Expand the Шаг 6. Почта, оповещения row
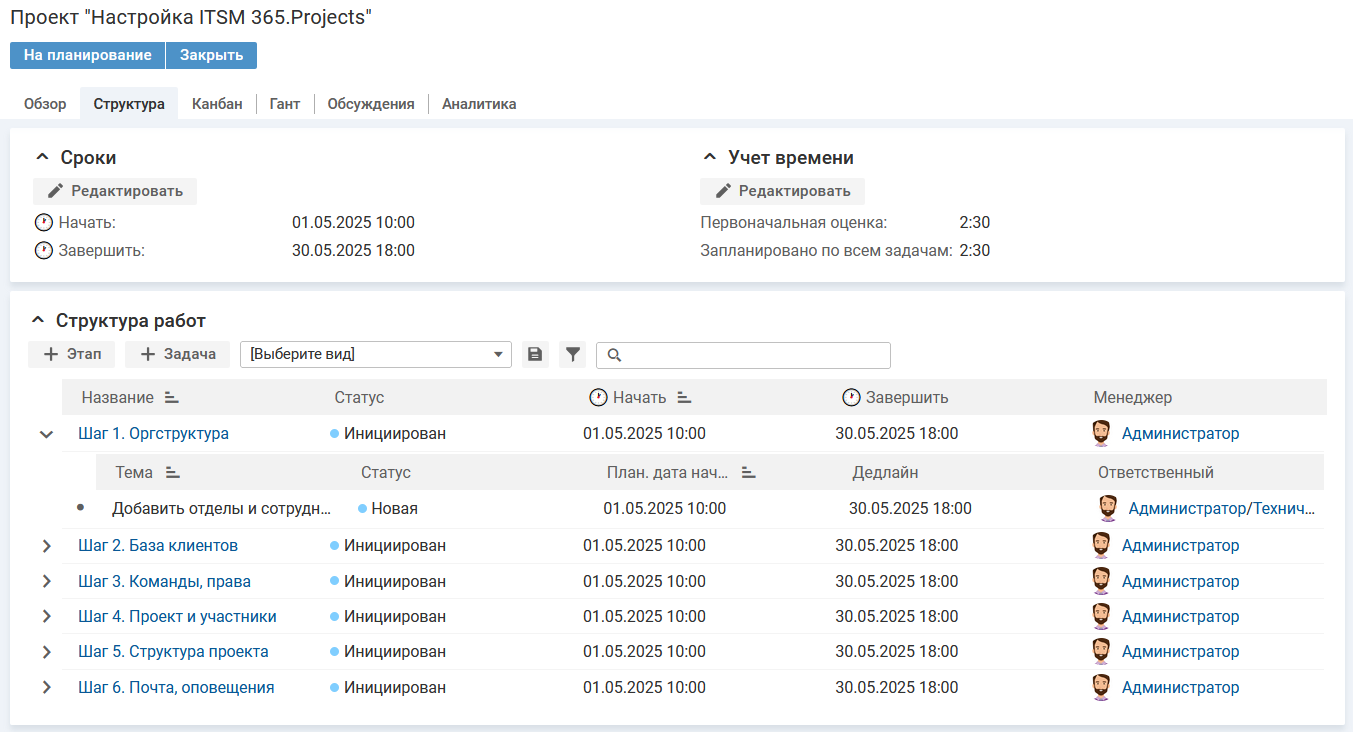This screenshot has height=732, width=1353. tap(46, 688)
